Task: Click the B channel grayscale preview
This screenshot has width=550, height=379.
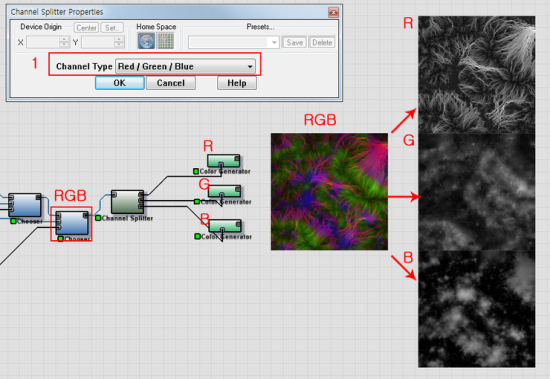Action: pyautogui.click(x=477, y=309)
